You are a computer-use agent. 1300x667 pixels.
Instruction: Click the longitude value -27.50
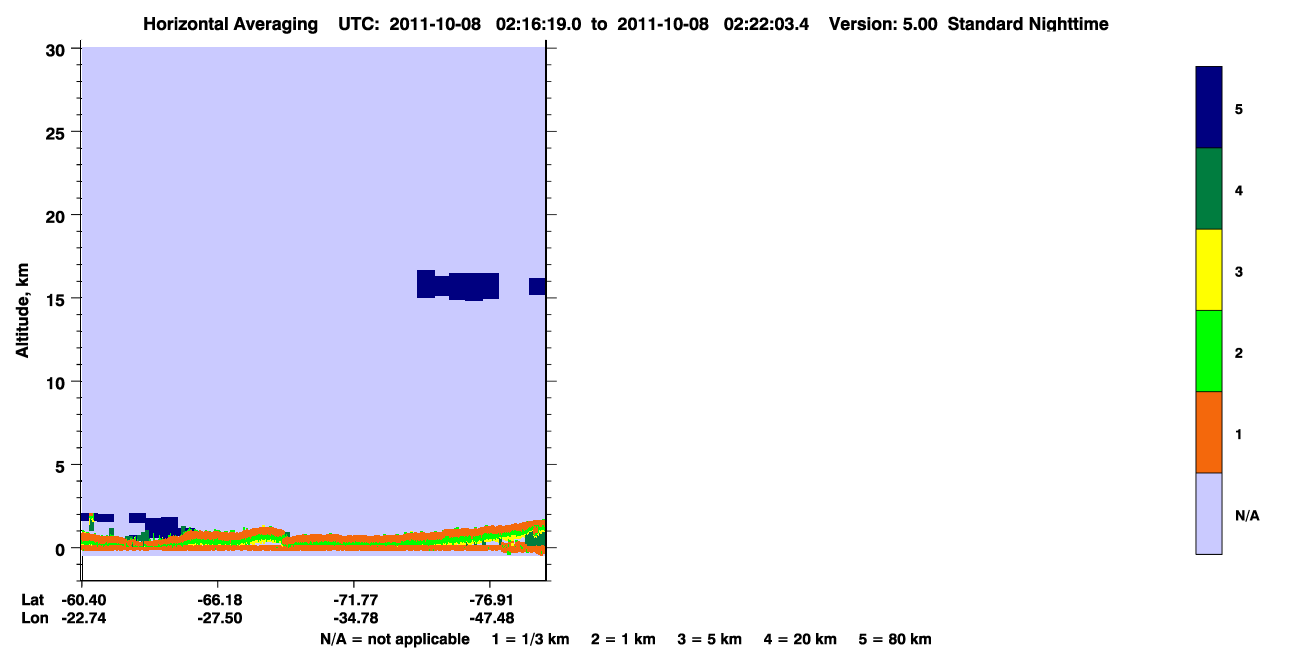pos(219,618)
